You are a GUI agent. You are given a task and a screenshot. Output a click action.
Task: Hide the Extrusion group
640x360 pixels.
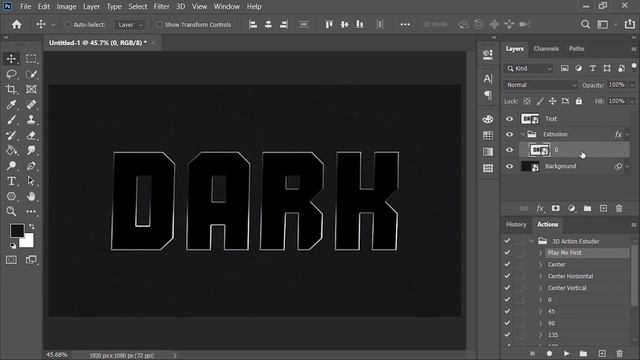(509, 134)
